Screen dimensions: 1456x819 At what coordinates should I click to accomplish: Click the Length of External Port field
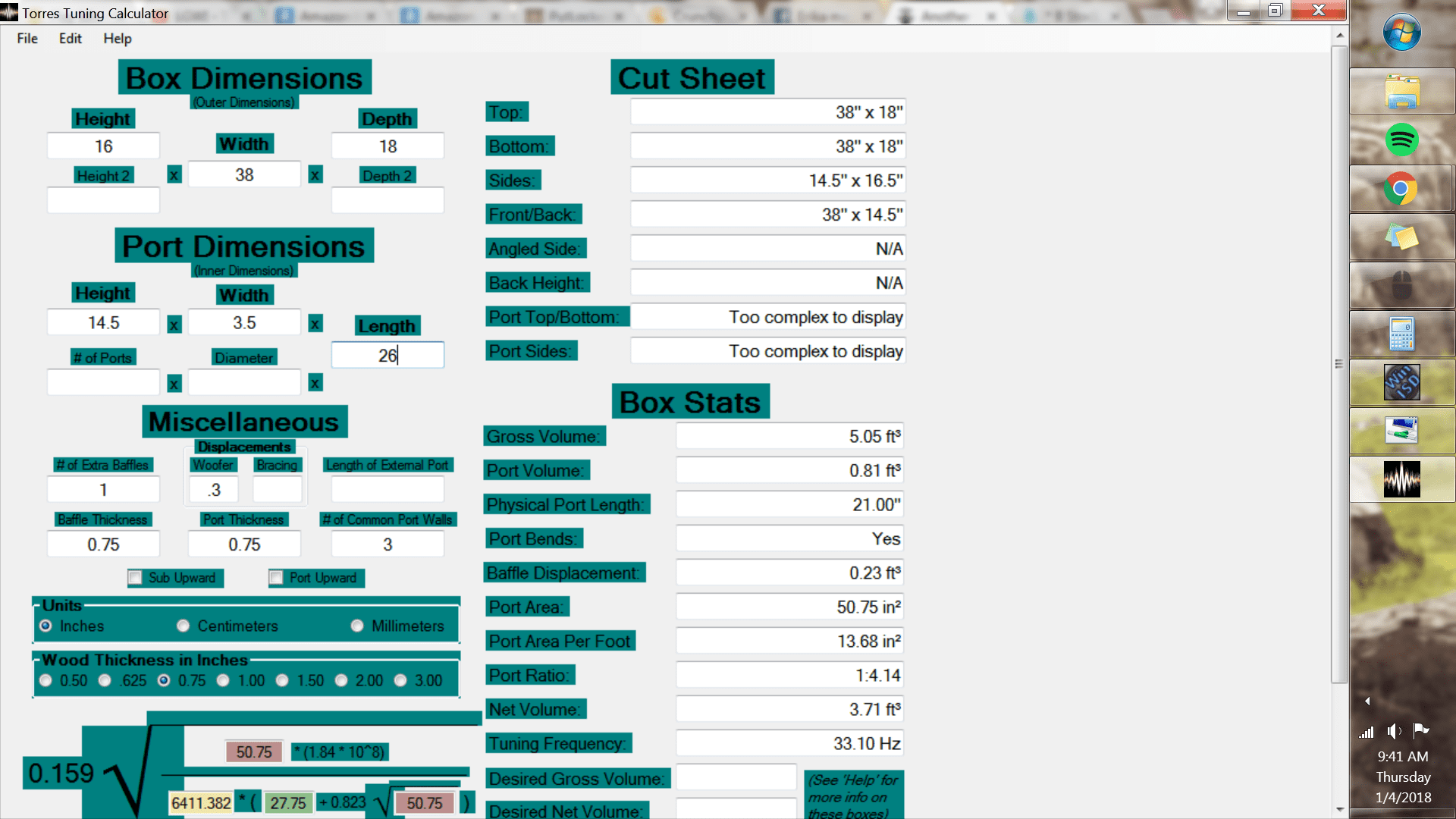(388, 490)
